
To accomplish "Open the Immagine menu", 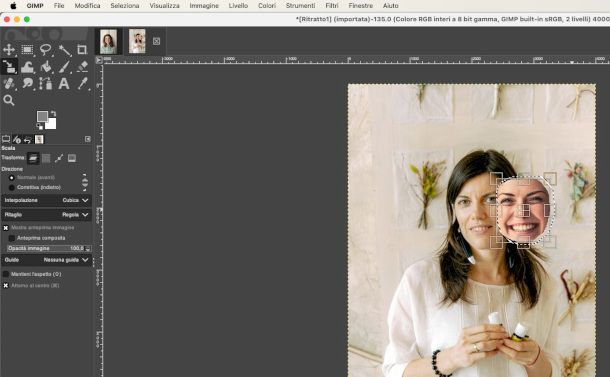I will coord(204,6).
